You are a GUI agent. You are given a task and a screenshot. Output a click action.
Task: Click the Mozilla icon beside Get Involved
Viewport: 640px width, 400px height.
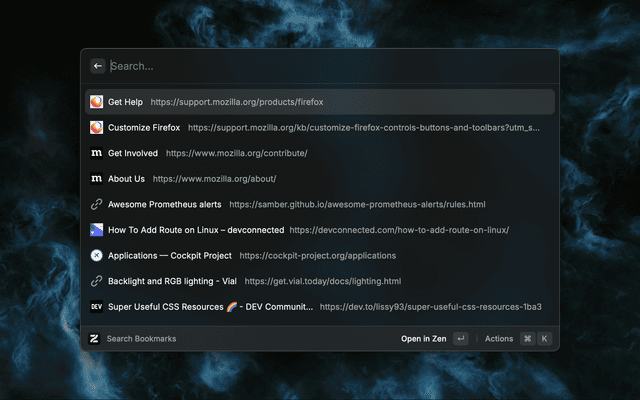96,153
